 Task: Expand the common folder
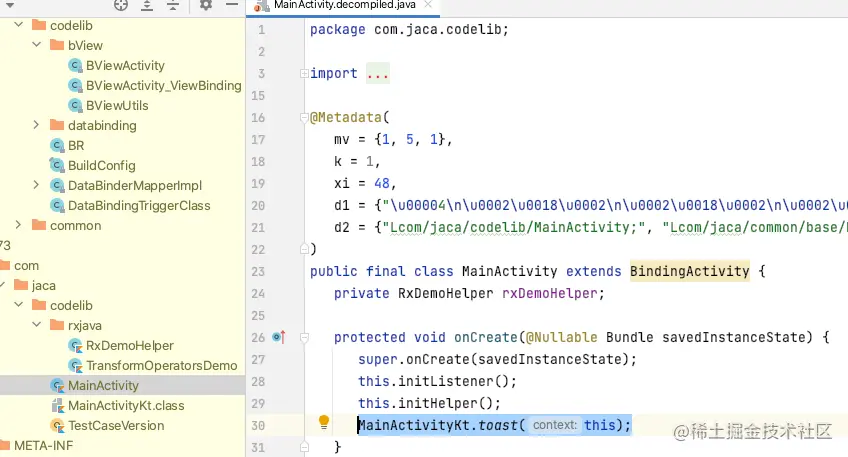click(x=18, y=225)
